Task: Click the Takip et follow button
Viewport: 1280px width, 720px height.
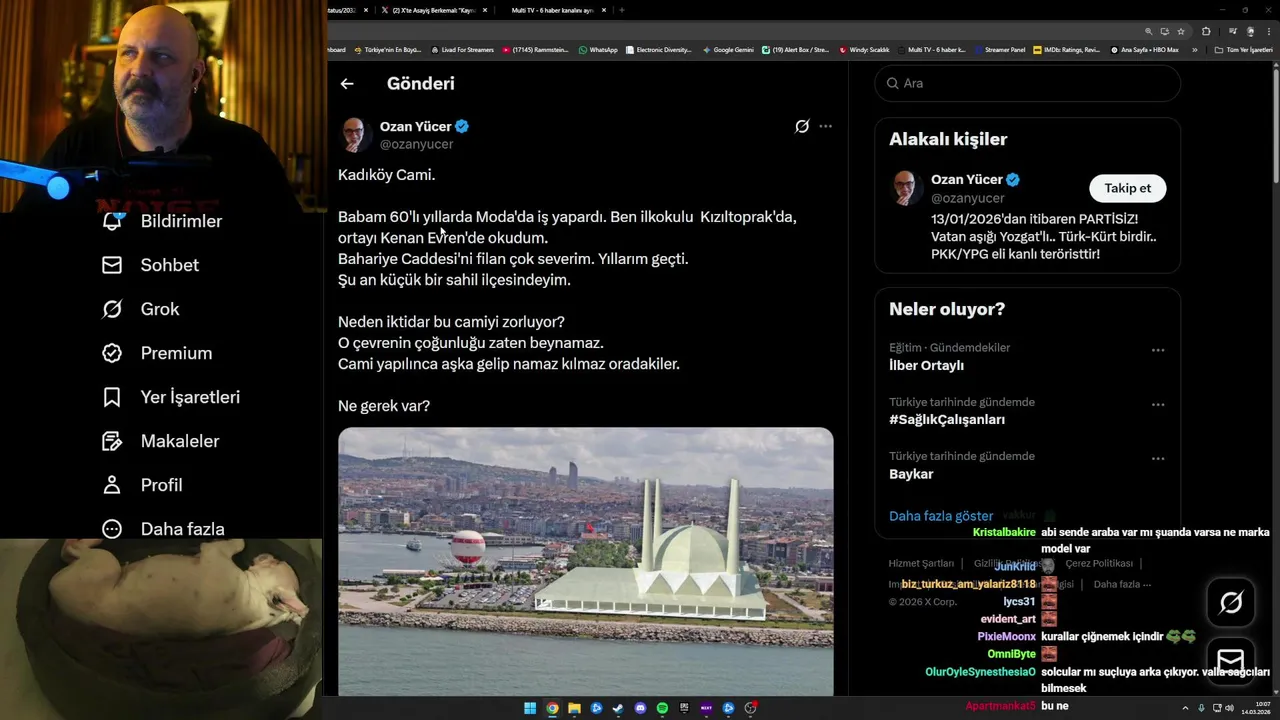Action: click(1127, 188)
